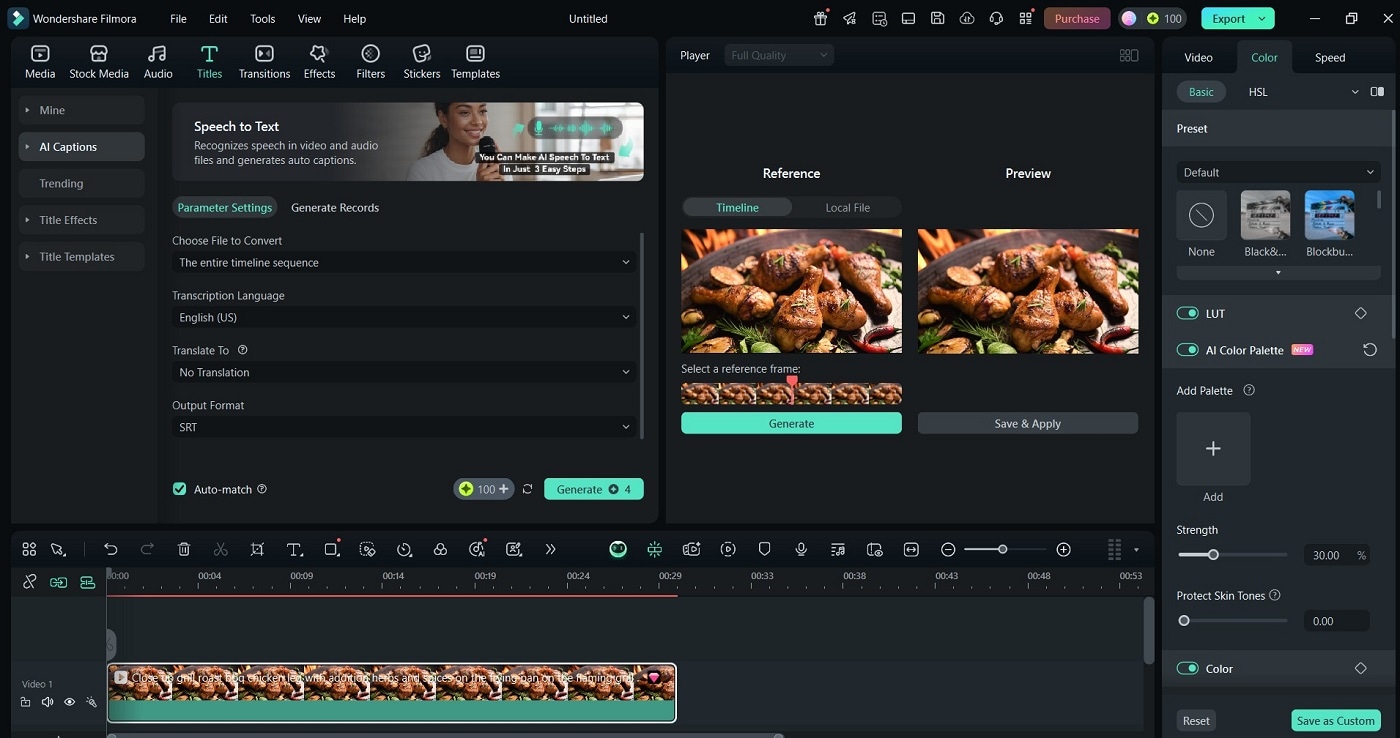The width and height of the screenshot is (1400, 738).
Task: Click the gift icon in title bar
Action: 821,18
